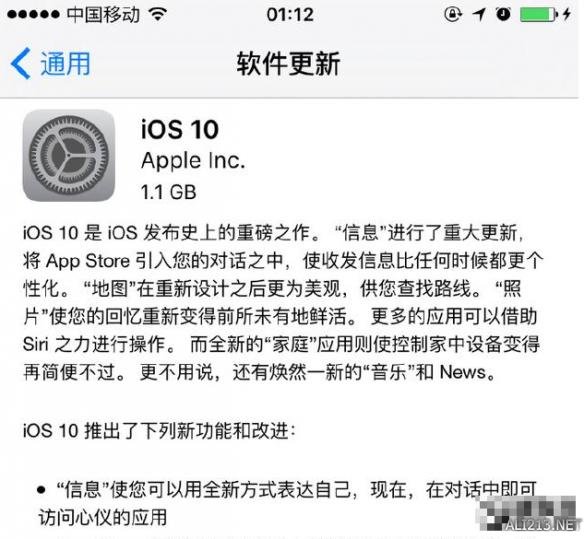
Task: Tap the Wi-Fi signal icon
Action: pos(158,14)
